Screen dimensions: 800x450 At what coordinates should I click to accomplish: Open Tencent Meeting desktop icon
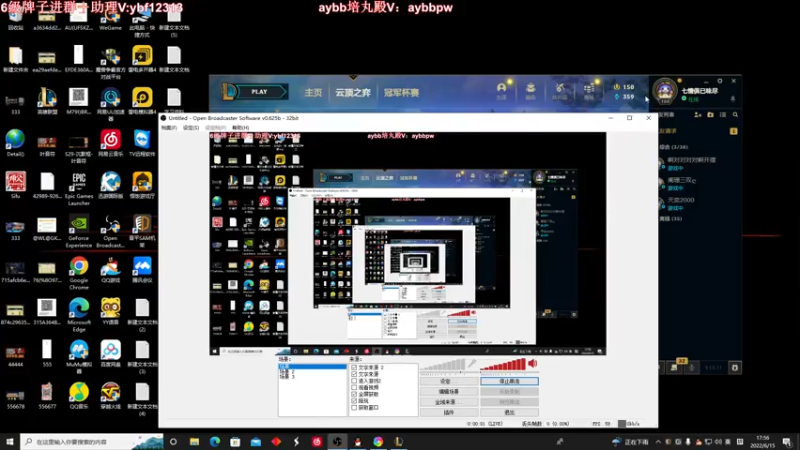[x=142, y=269]
